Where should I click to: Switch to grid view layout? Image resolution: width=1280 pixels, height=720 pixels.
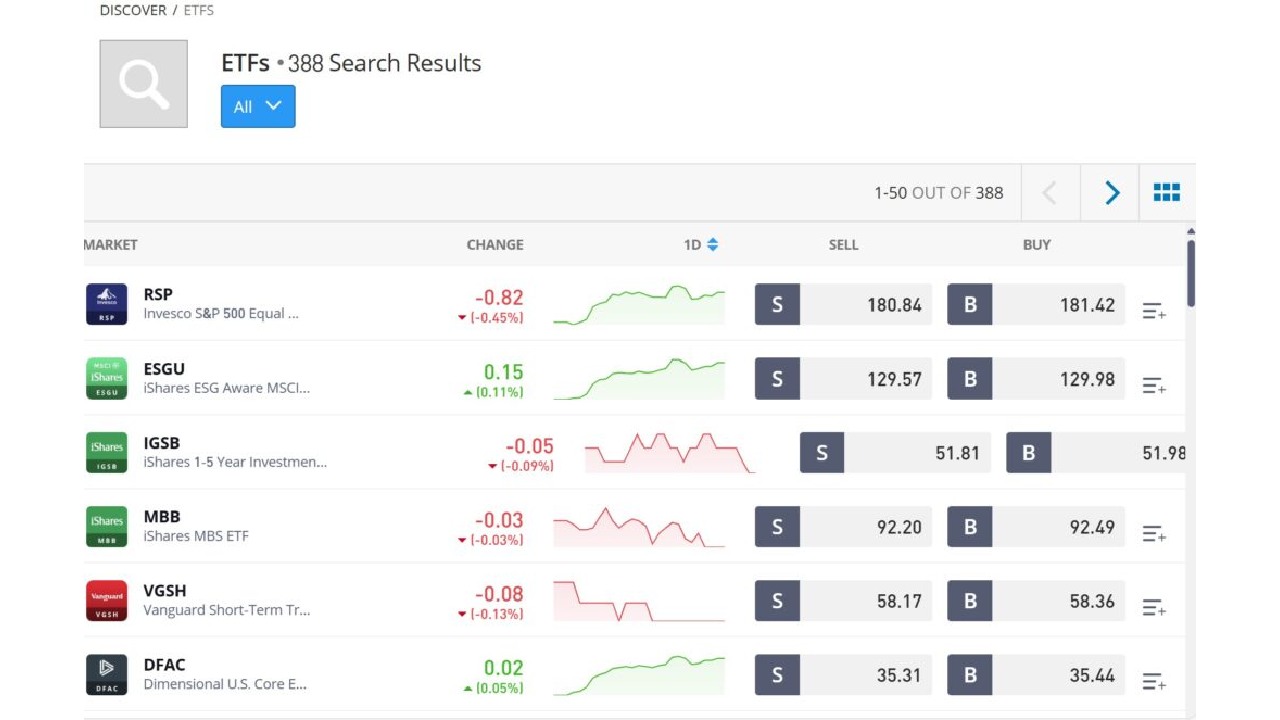pyautogui.click(x=1166, y=192)
